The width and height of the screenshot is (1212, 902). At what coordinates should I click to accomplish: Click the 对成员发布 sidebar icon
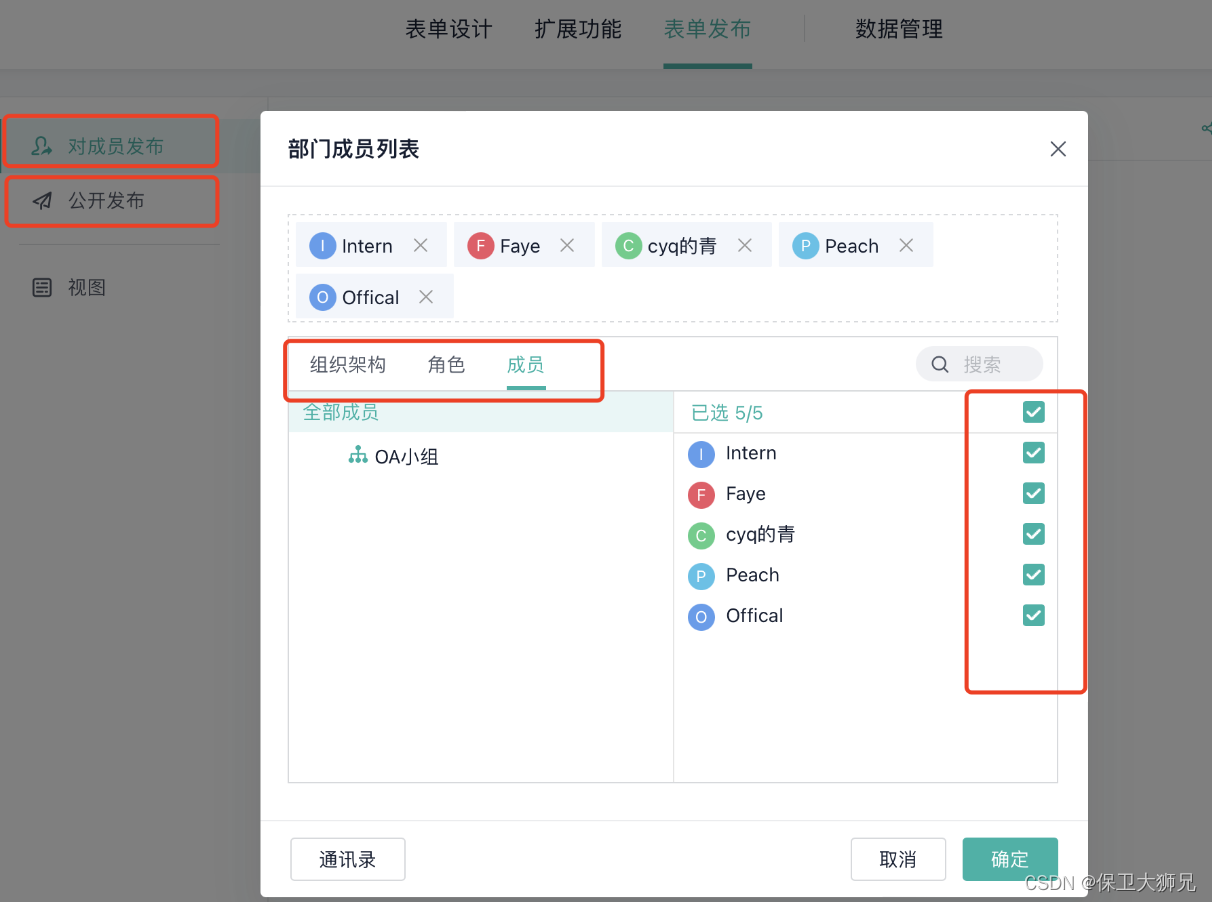pos(41,146)
